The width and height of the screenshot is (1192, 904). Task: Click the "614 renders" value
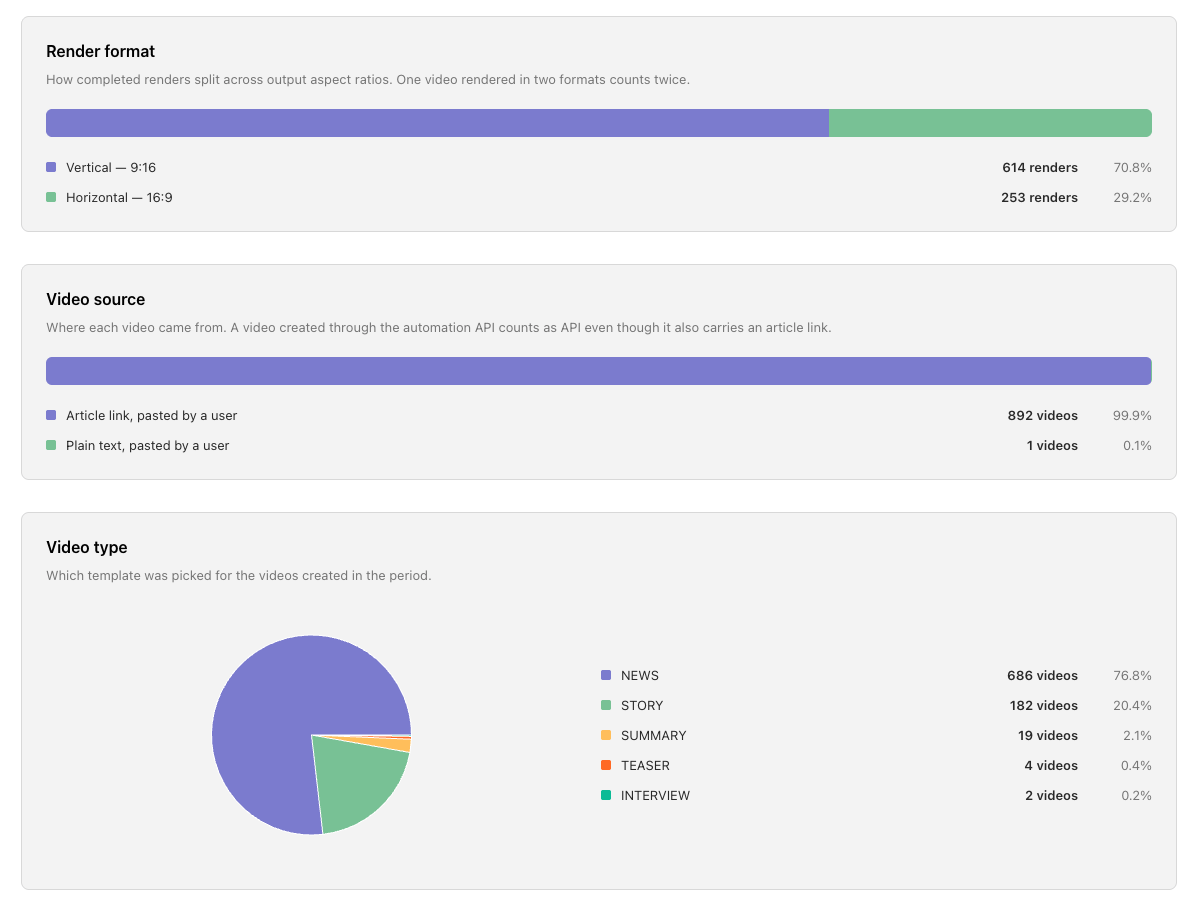click(x=1040, y=167)
